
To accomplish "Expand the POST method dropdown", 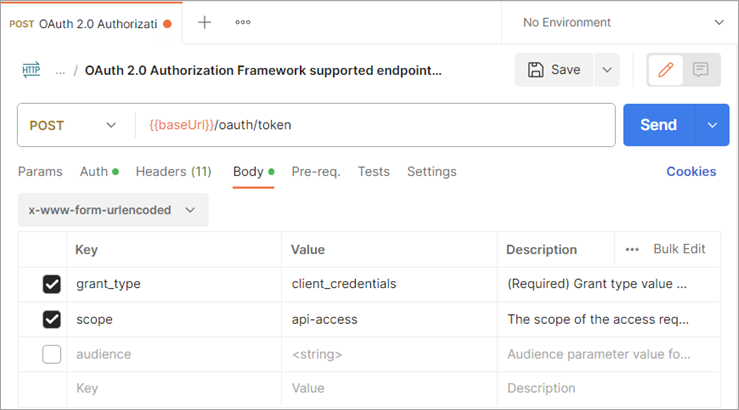I will (x=73, y=125).
